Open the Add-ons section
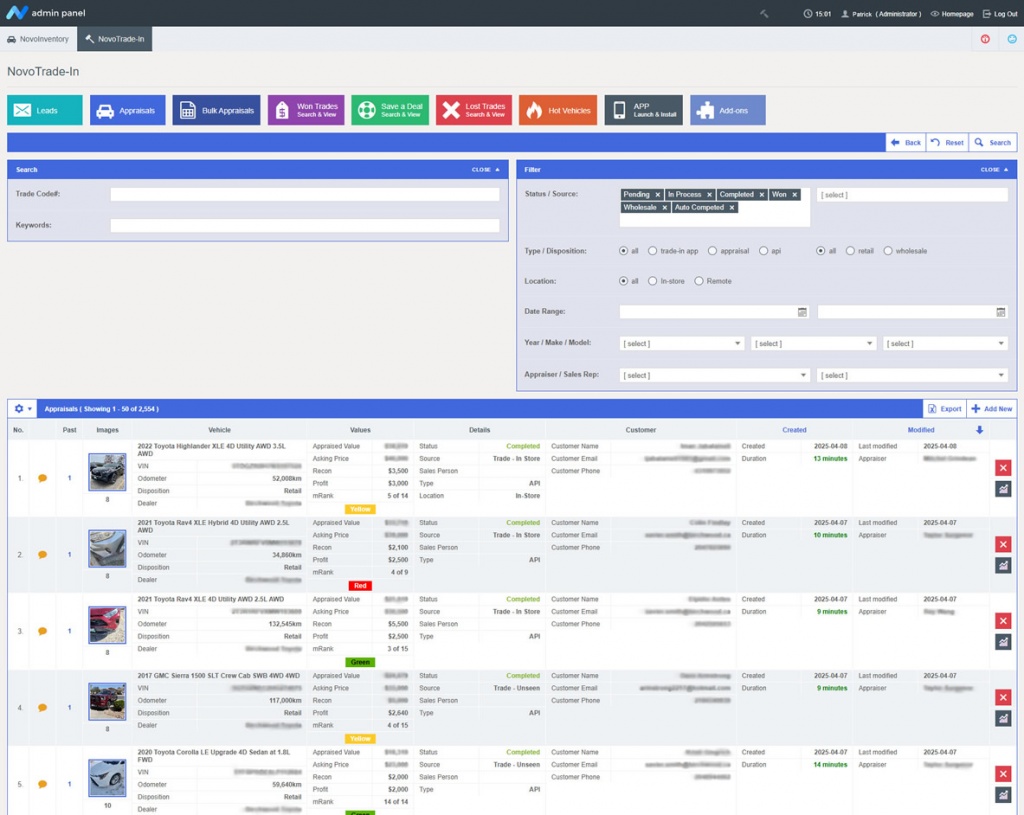Viewport: 1024px width, 815px height. click(728, 110)
